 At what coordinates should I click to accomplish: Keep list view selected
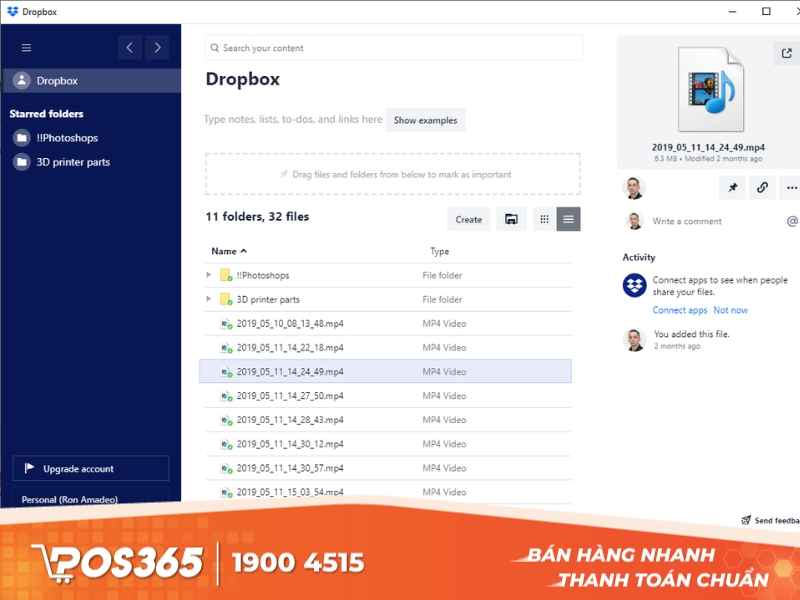(568, 219)
